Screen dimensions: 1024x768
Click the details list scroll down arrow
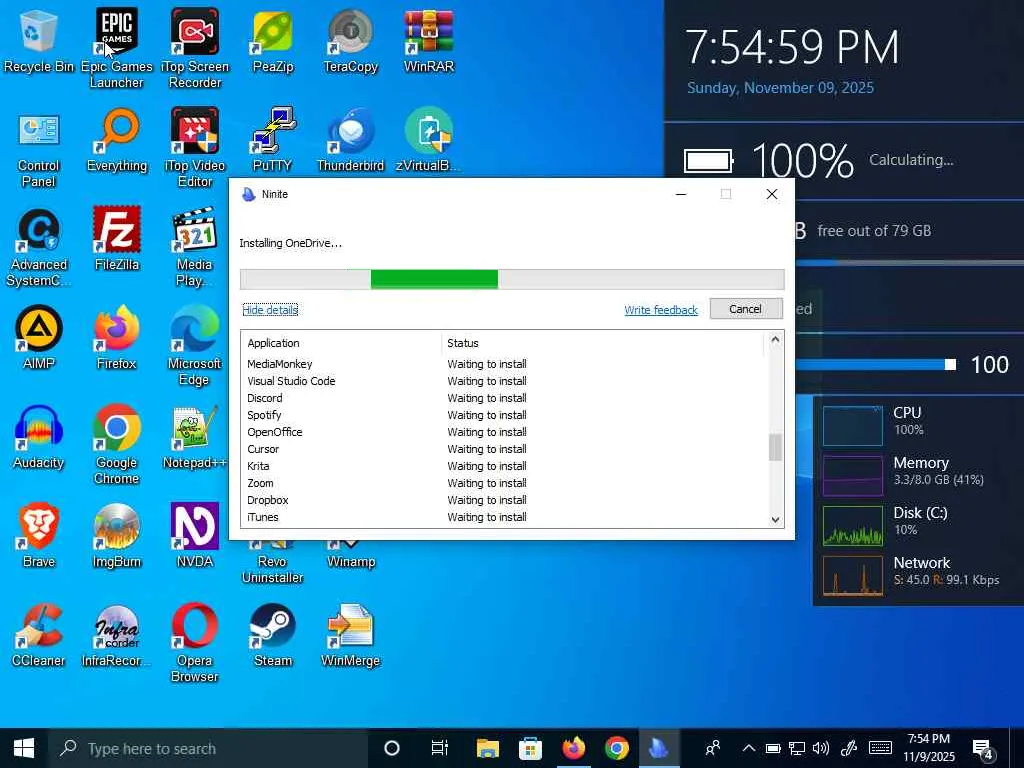coord(775,520)
